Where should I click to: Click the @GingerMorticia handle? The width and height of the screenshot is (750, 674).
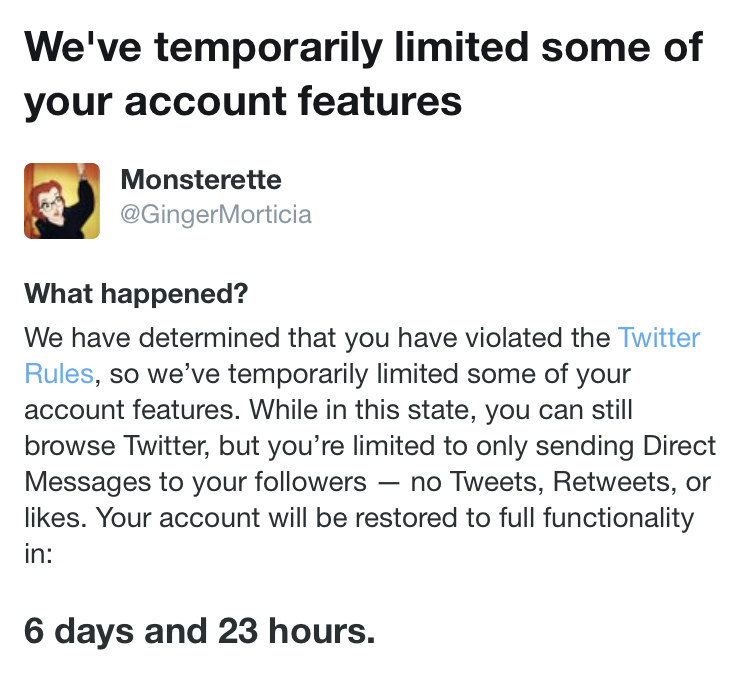click(x=216, y=214)
